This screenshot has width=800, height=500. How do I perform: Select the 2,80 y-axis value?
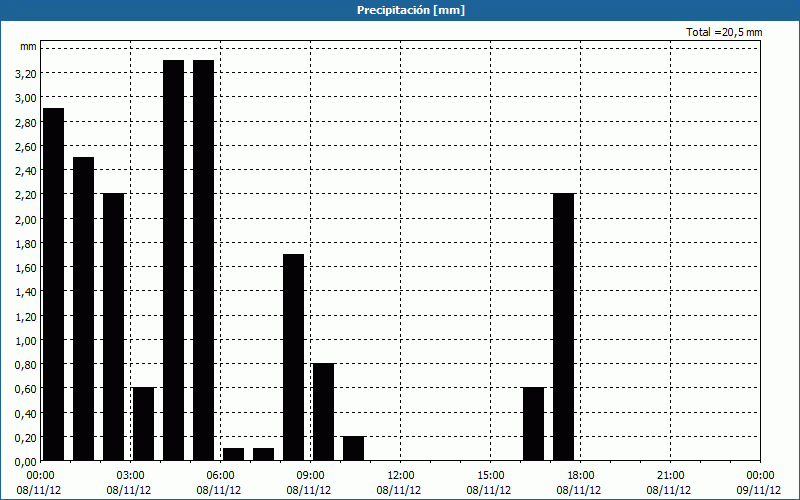point(26,122)
